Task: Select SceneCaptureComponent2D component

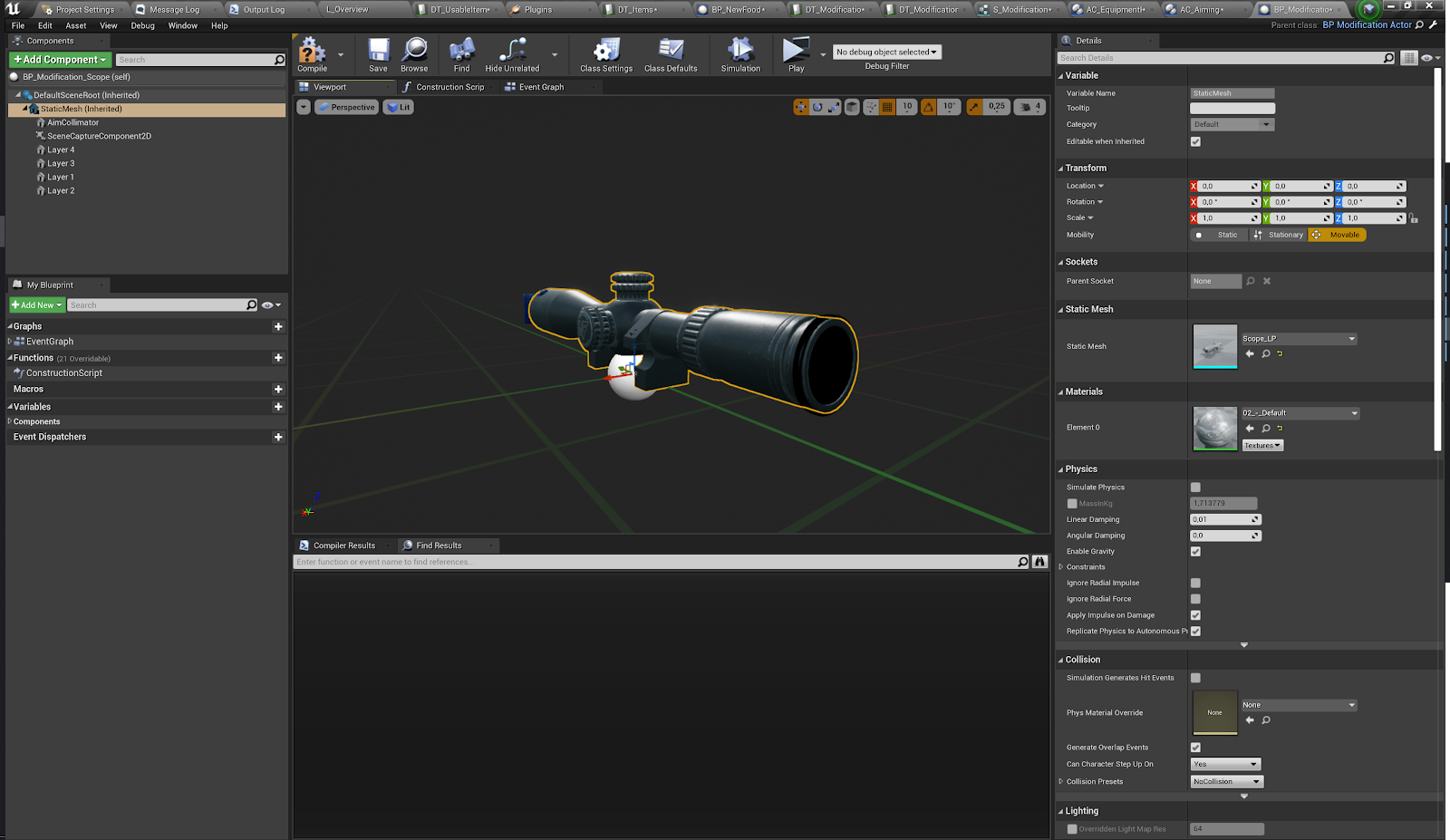Action: (99, 136)
